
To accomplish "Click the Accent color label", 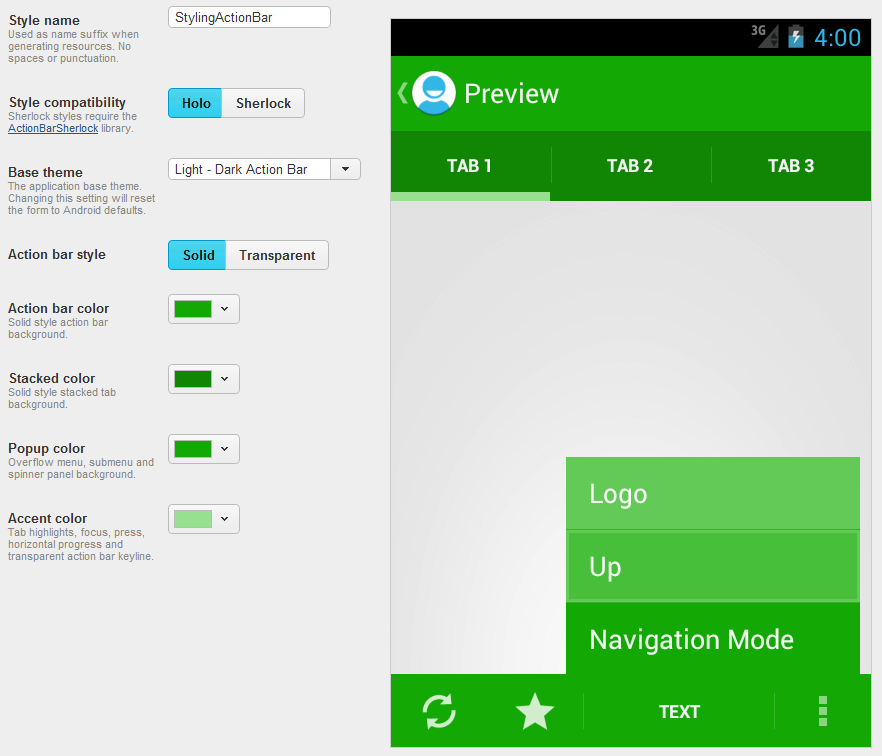I will pos(47,518).
